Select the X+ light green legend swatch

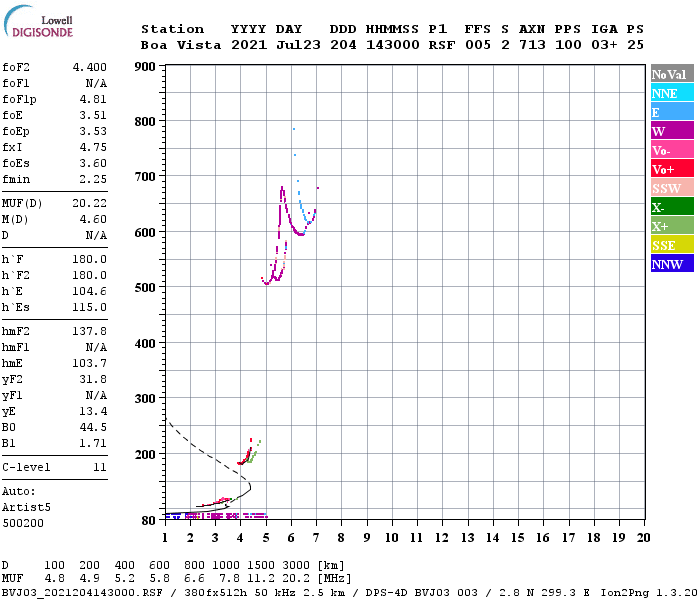click(x=672, y=225)
